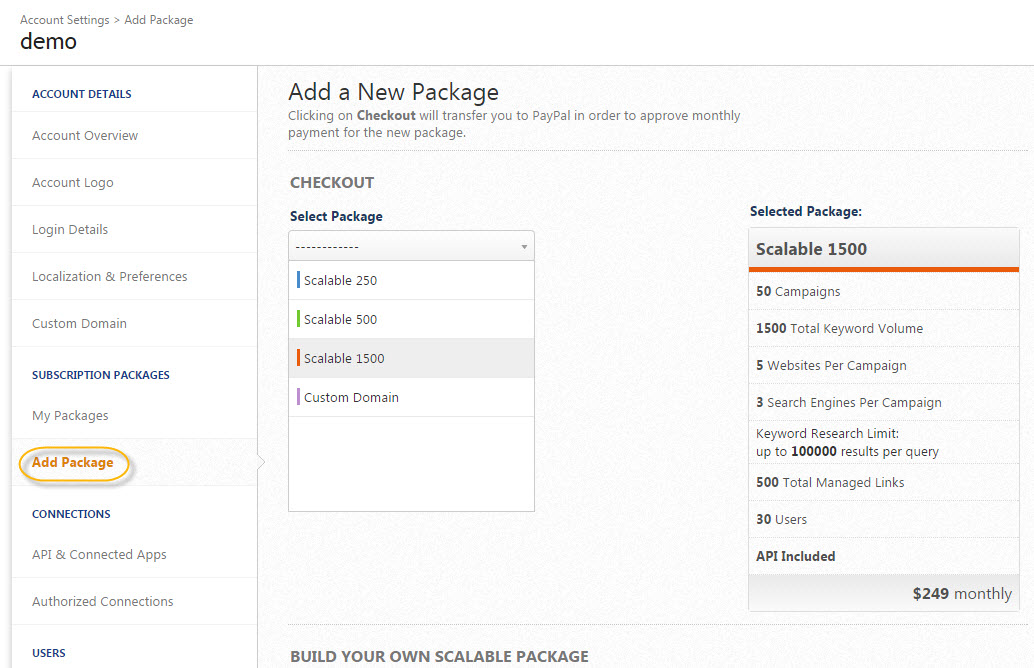Image resolution: width=1034 pixels, height=668 pixels.
Task: Click highlighted Add Package link
Action: pyautogui.click(x=73, y=462)
